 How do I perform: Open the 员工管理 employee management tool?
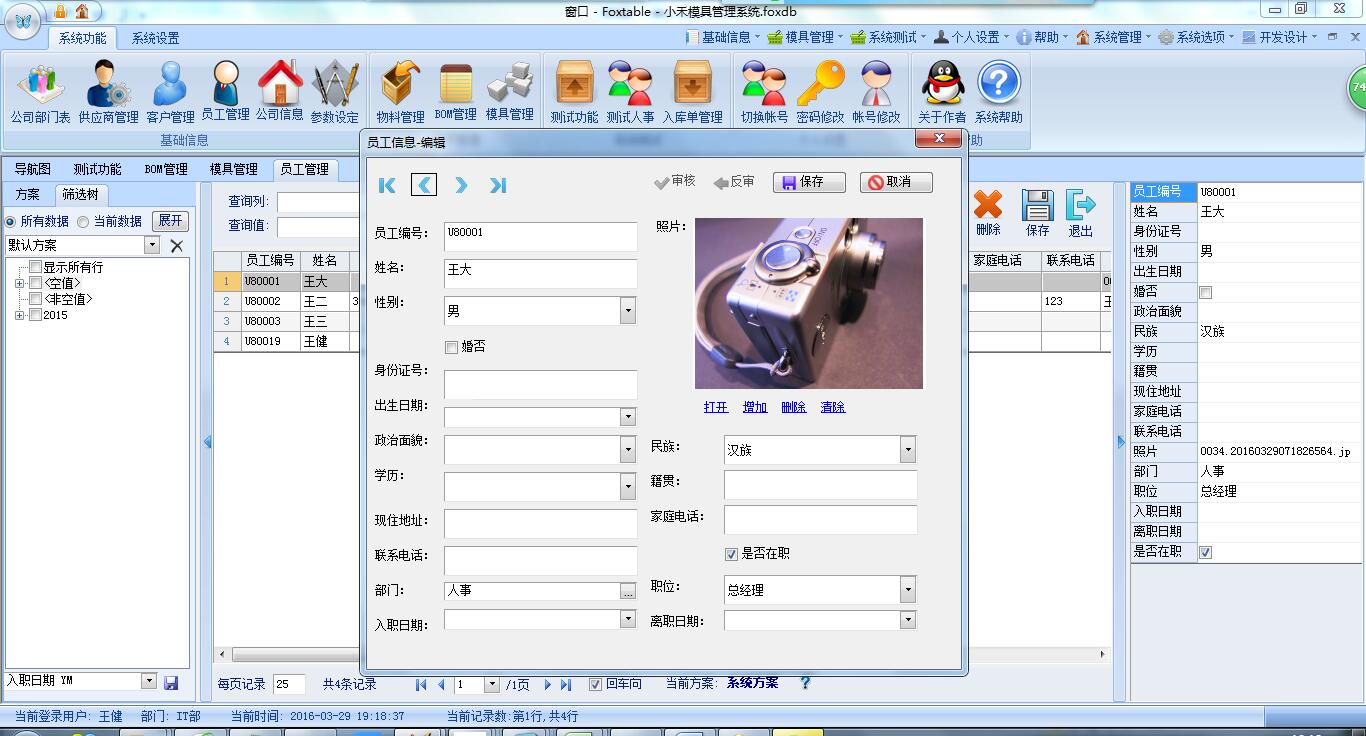[226, 90]
